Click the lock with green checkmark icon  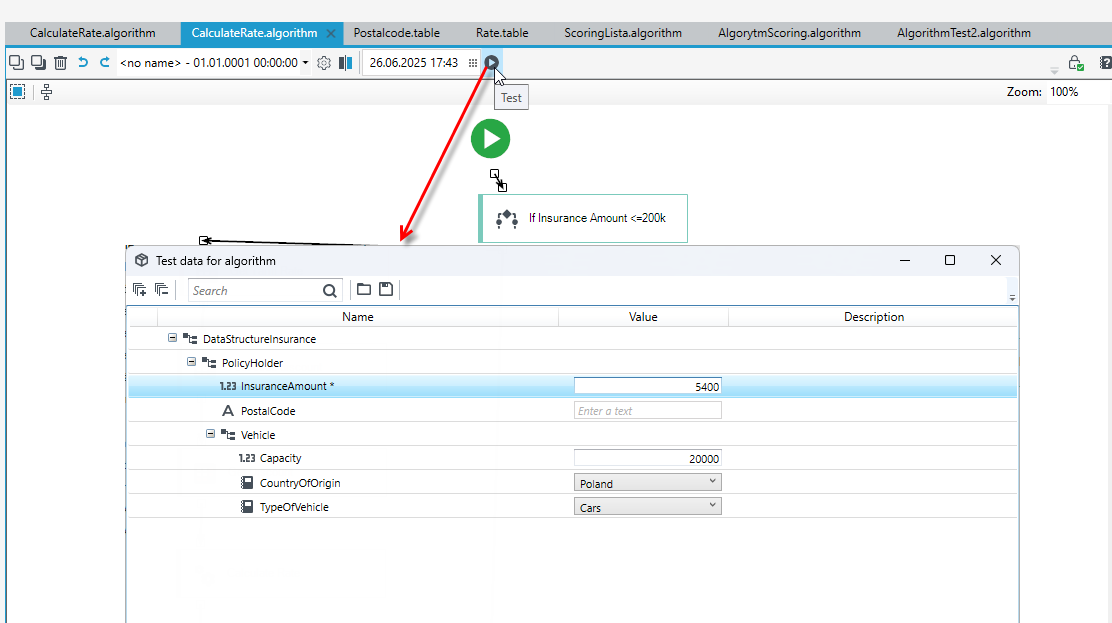click(1076, 63)
